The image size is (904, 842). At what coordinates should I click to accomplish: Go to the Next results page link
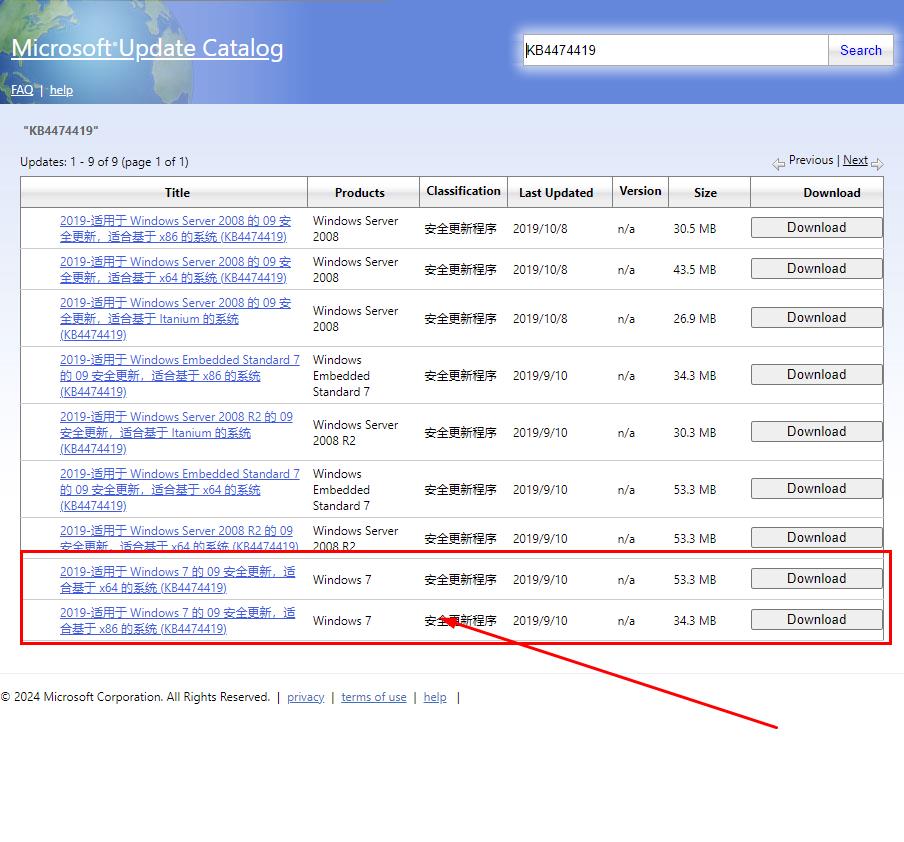click(855, 160)
